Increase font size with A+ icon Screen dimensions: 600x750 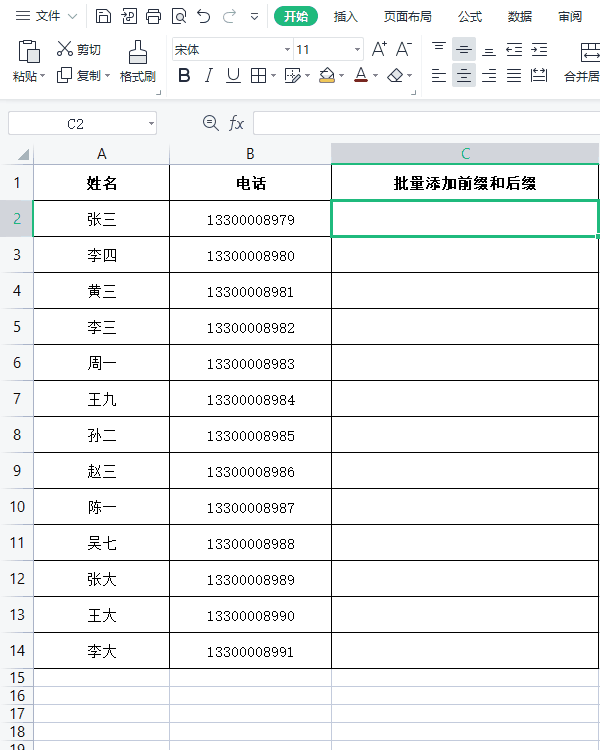click(x=379, y=49)
